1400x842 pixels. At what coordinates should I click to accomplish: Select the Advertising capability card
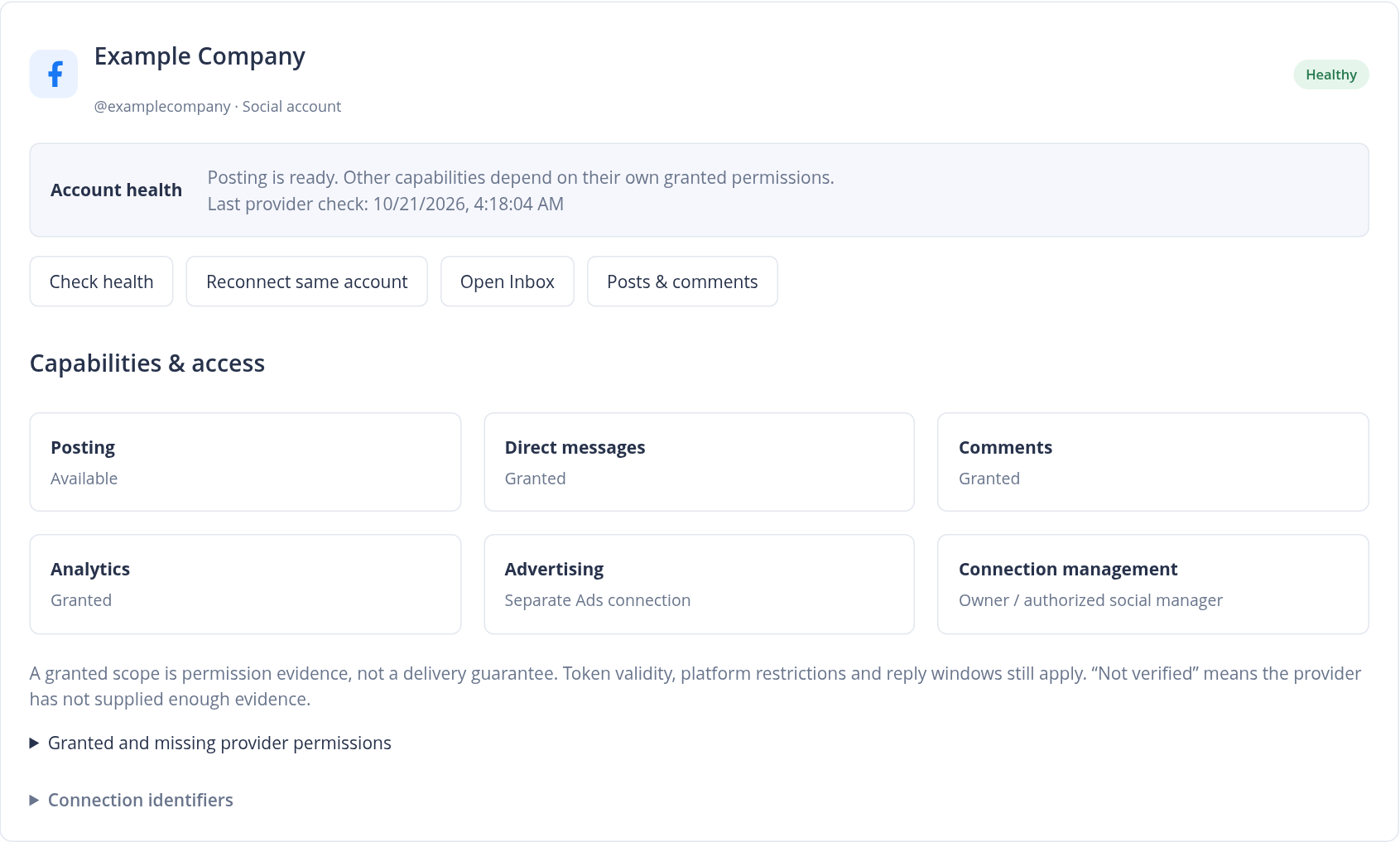tap(699, 585)
